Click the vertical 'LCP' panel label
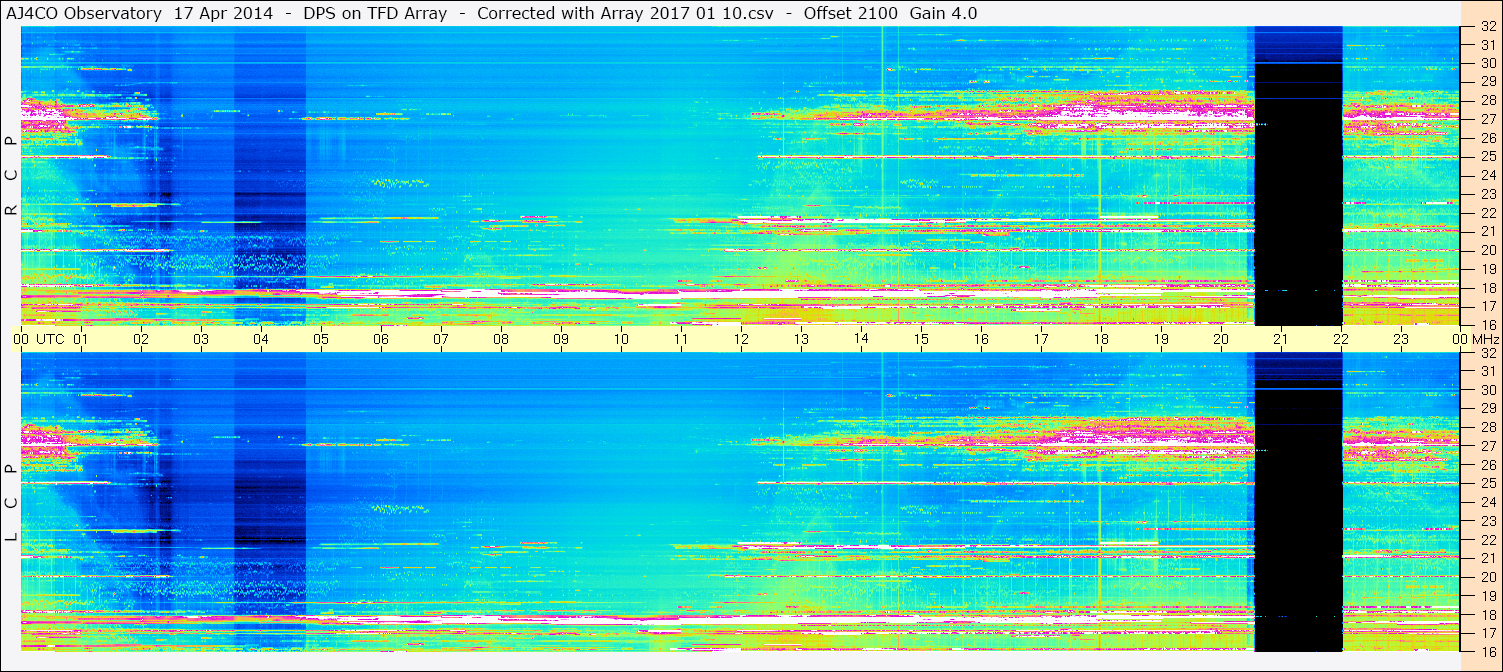This screenshot has height=672, width=1503. click(11, 503)
